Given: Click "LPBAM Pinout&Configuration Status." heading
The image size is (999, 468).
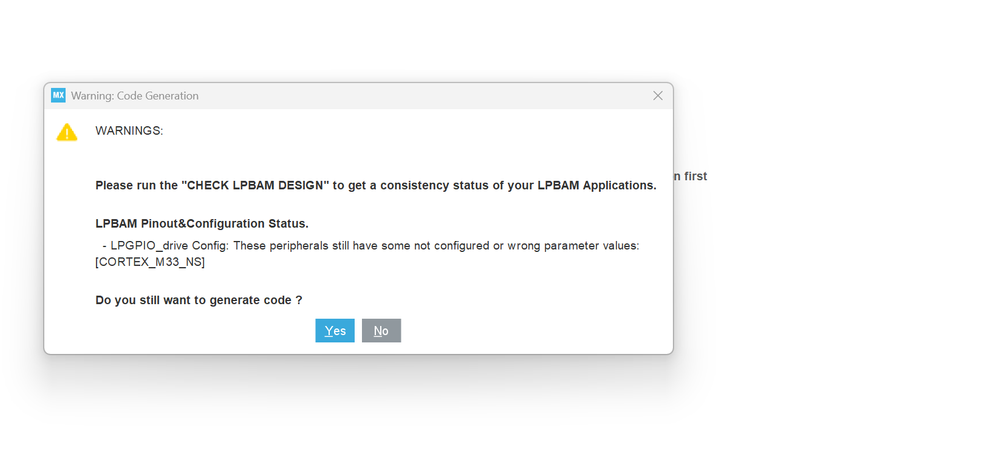Looking at the screenshot, I should 202,224.
